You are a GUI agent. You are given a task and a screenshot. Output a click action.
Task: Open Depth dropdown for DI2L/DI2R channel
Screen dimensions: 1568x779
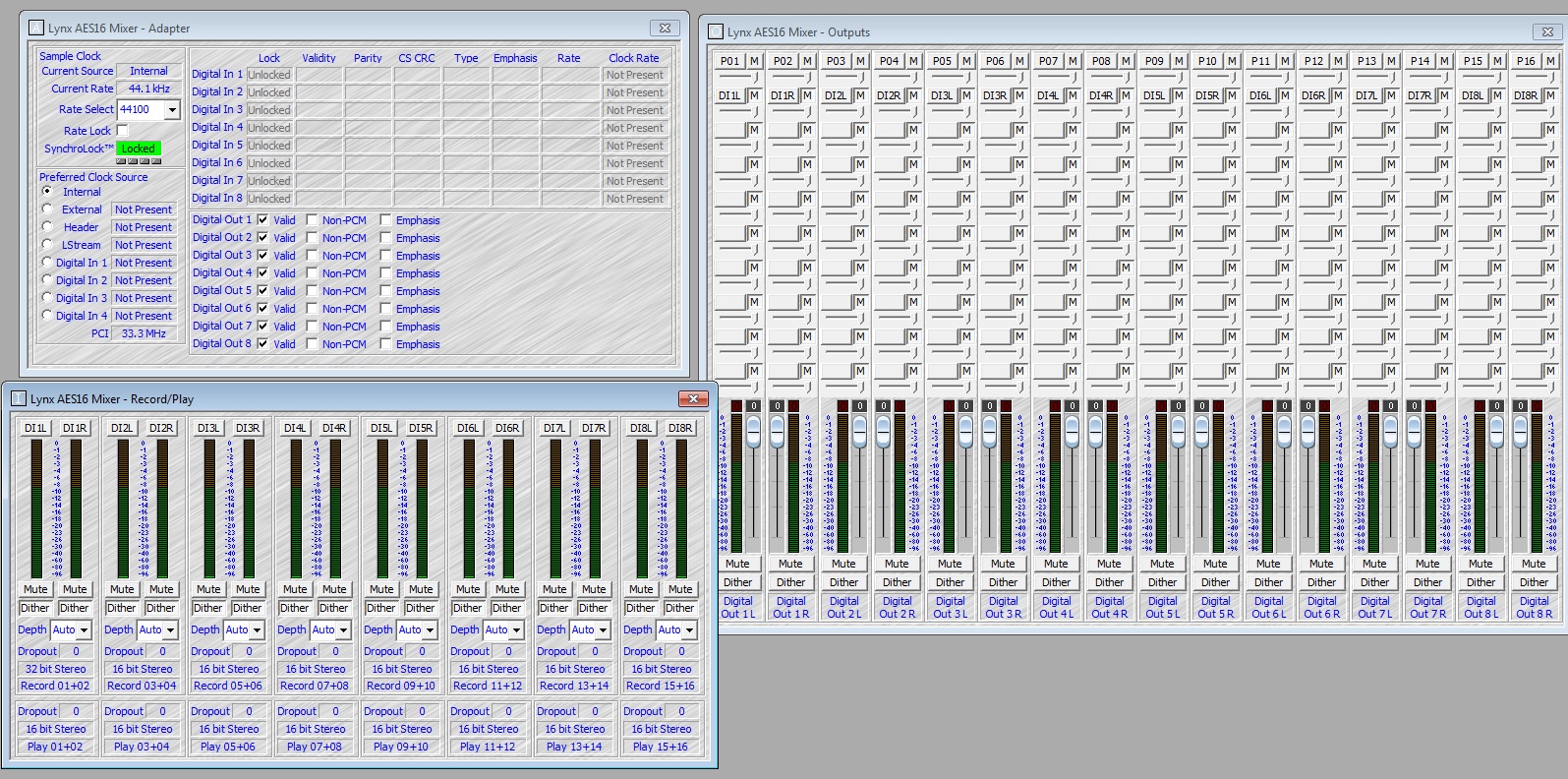coord(170,630)
